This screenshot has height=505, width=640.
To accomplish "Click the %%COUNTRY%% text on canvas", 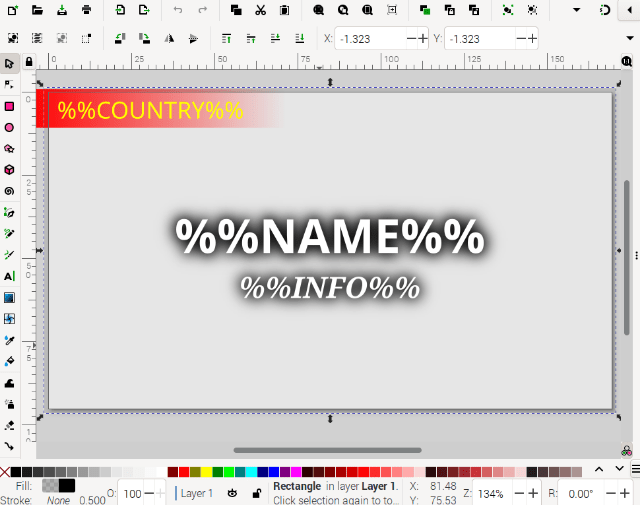I will [x=150, y=110].
